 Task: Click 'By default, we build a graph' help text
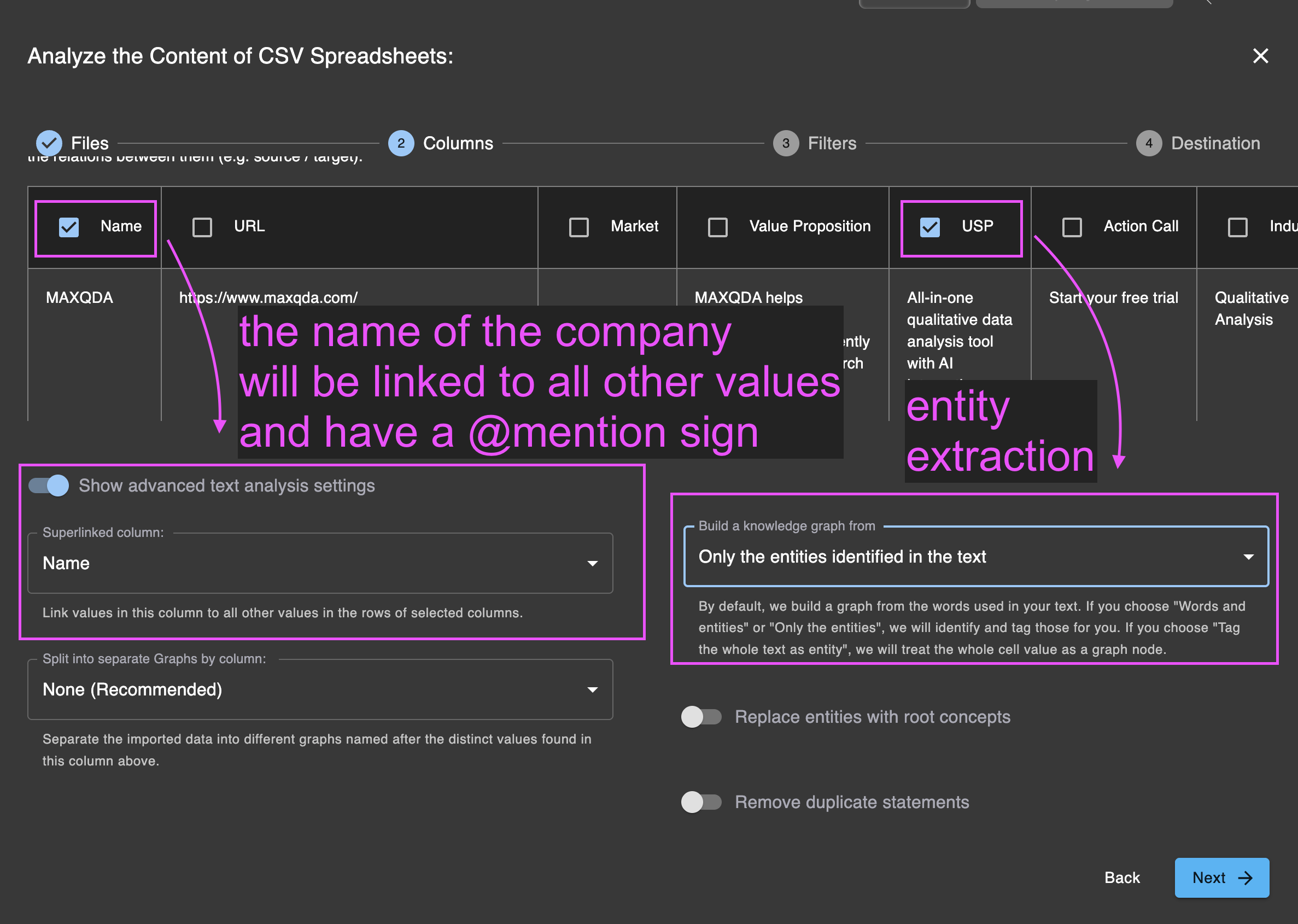[972, 628]
